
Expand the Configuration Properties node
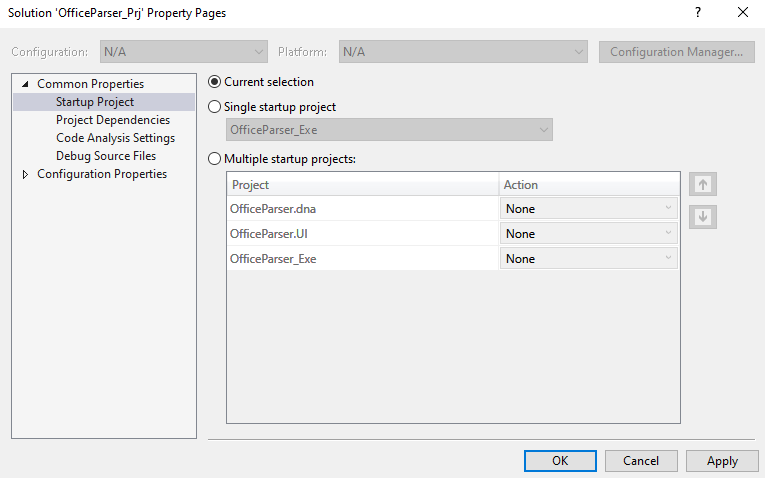[25, 174]
